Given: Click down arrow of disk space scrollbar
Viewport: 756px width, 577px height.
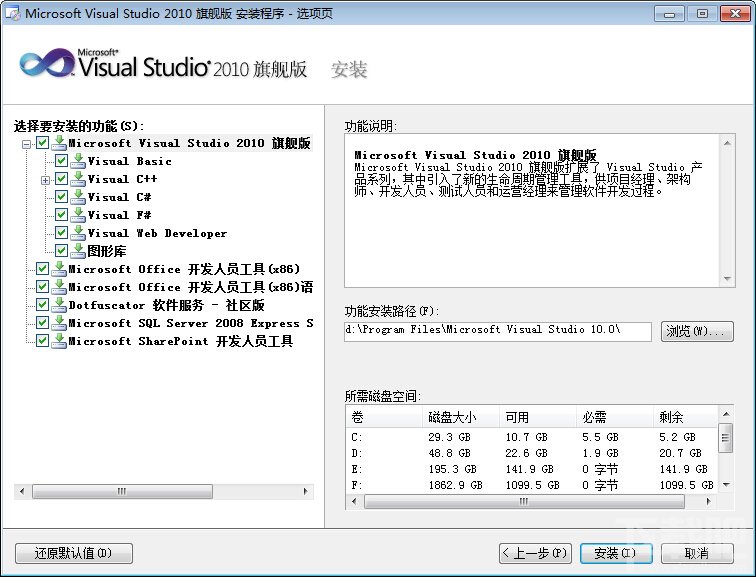Looking at the screenshot, I should click(x=726, y=485).
